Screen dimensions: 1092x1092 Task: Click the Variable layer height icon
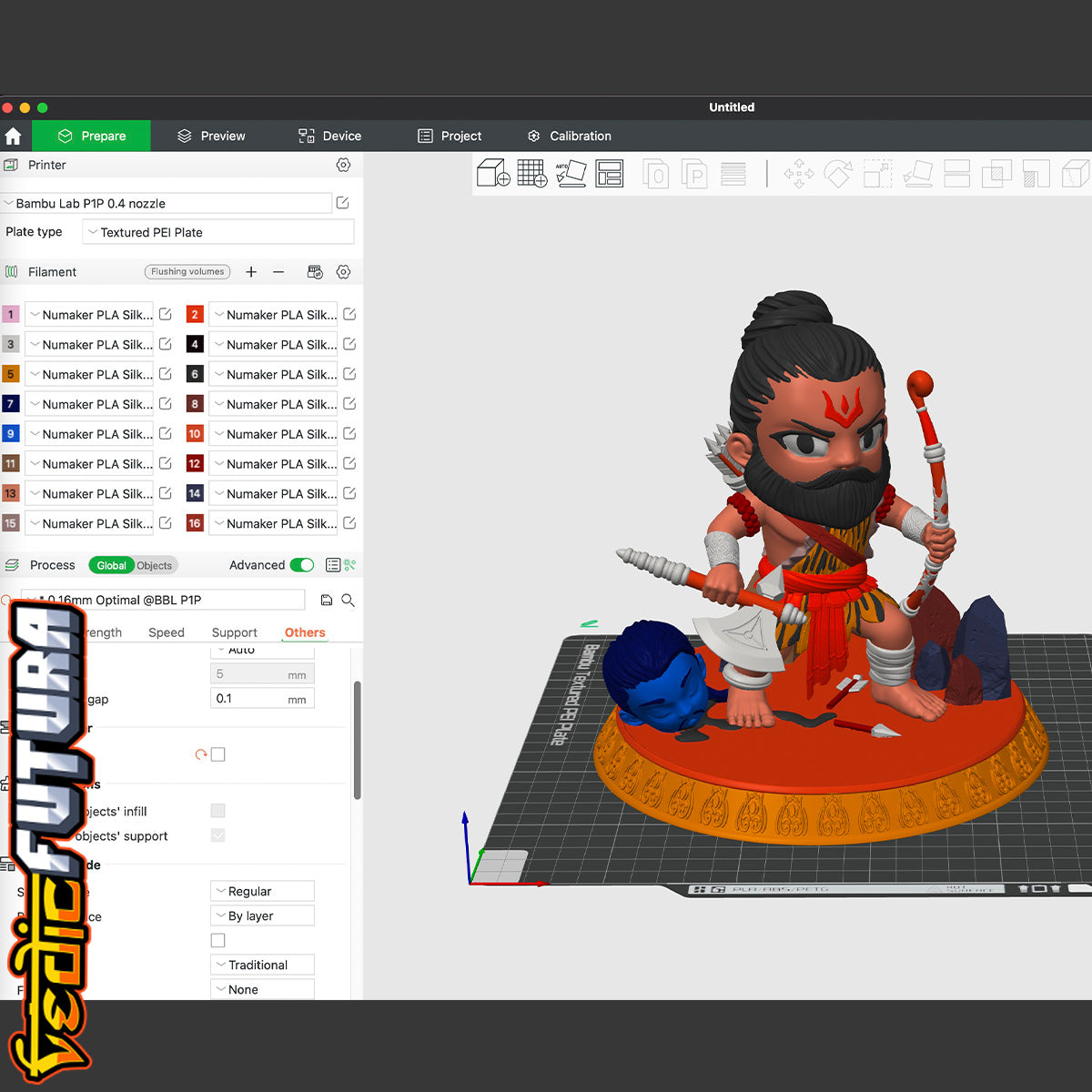(x=733, y=173)
